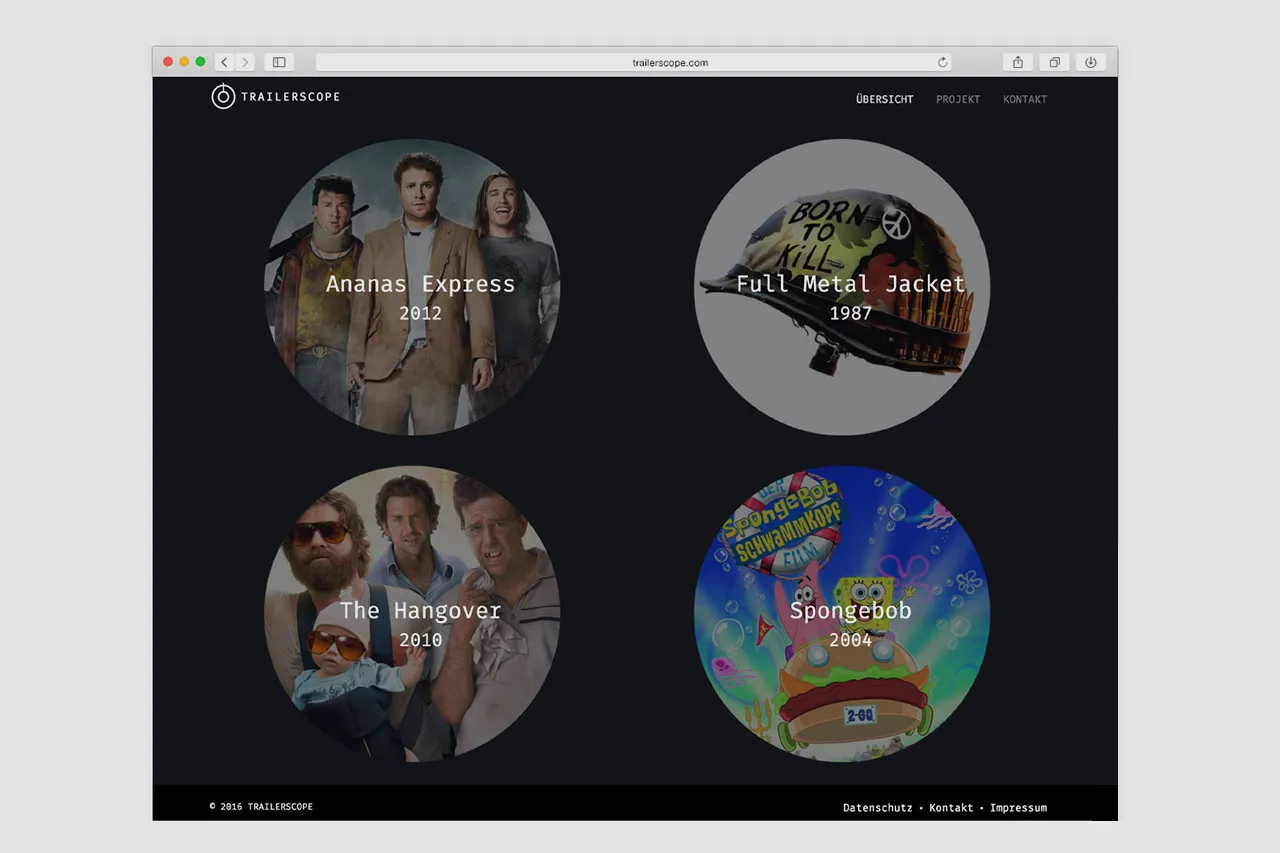Minimize window with yellow button

pos(184,62)
